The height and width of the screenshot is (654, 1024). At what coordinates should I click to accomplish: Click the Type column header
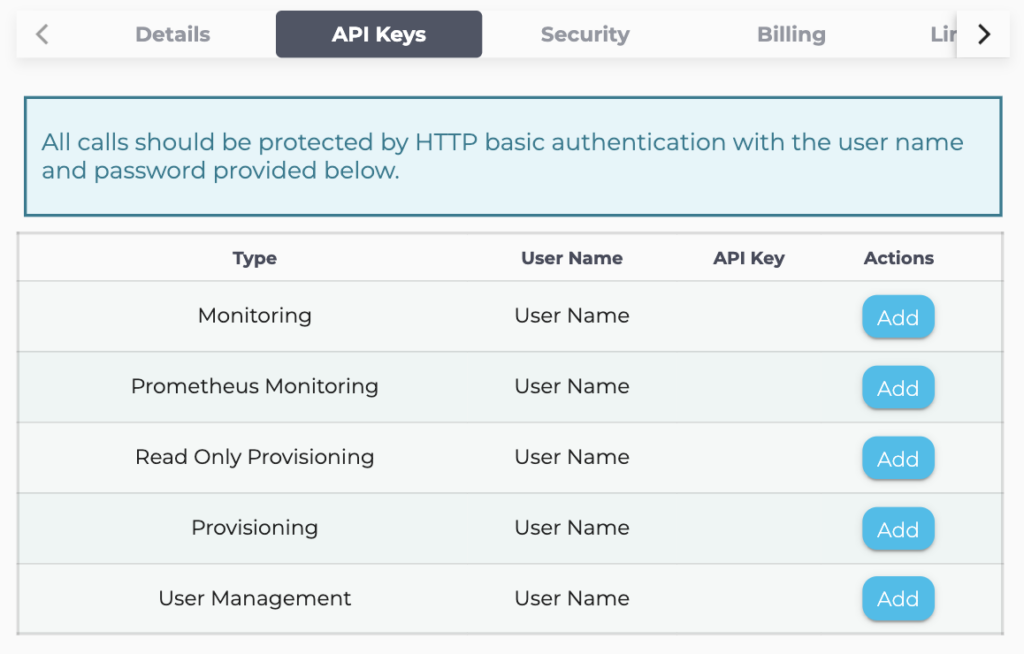point(254,257)
